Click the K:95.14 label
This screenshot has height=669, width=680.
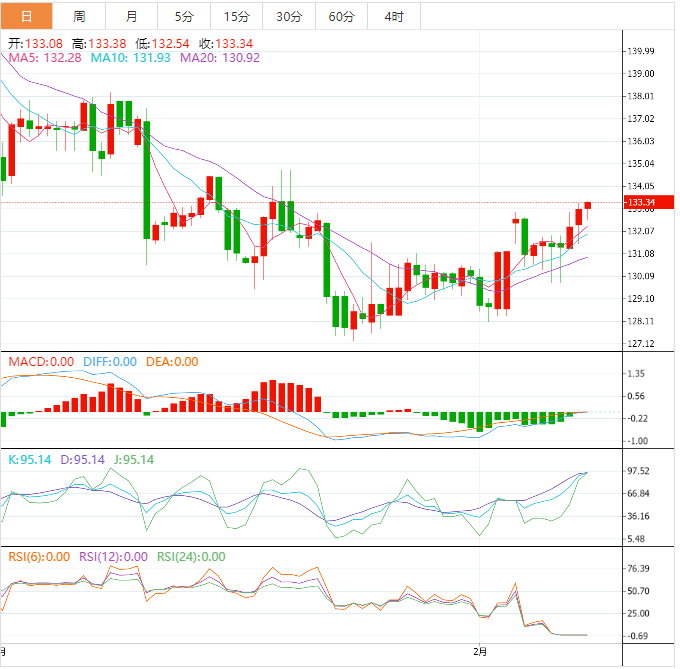coord(30,460)
